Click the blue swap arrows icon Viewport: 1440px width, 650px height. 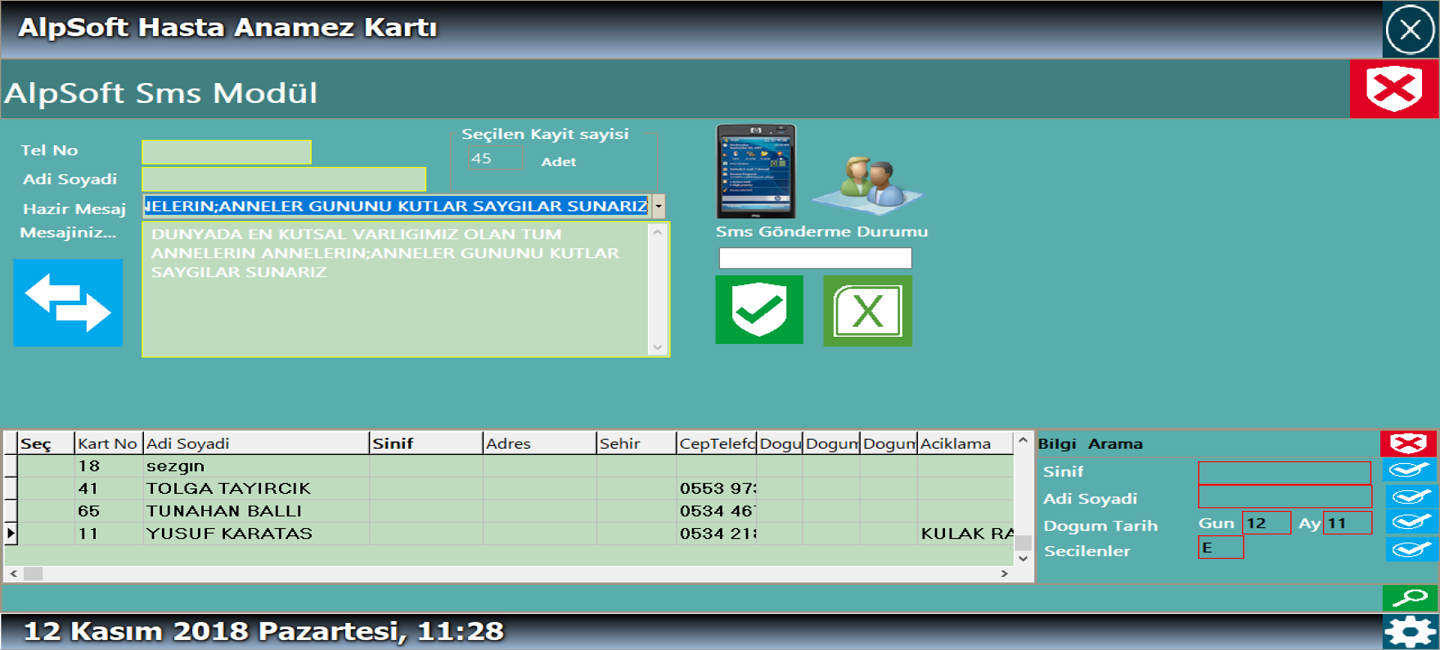click(68, 303)
